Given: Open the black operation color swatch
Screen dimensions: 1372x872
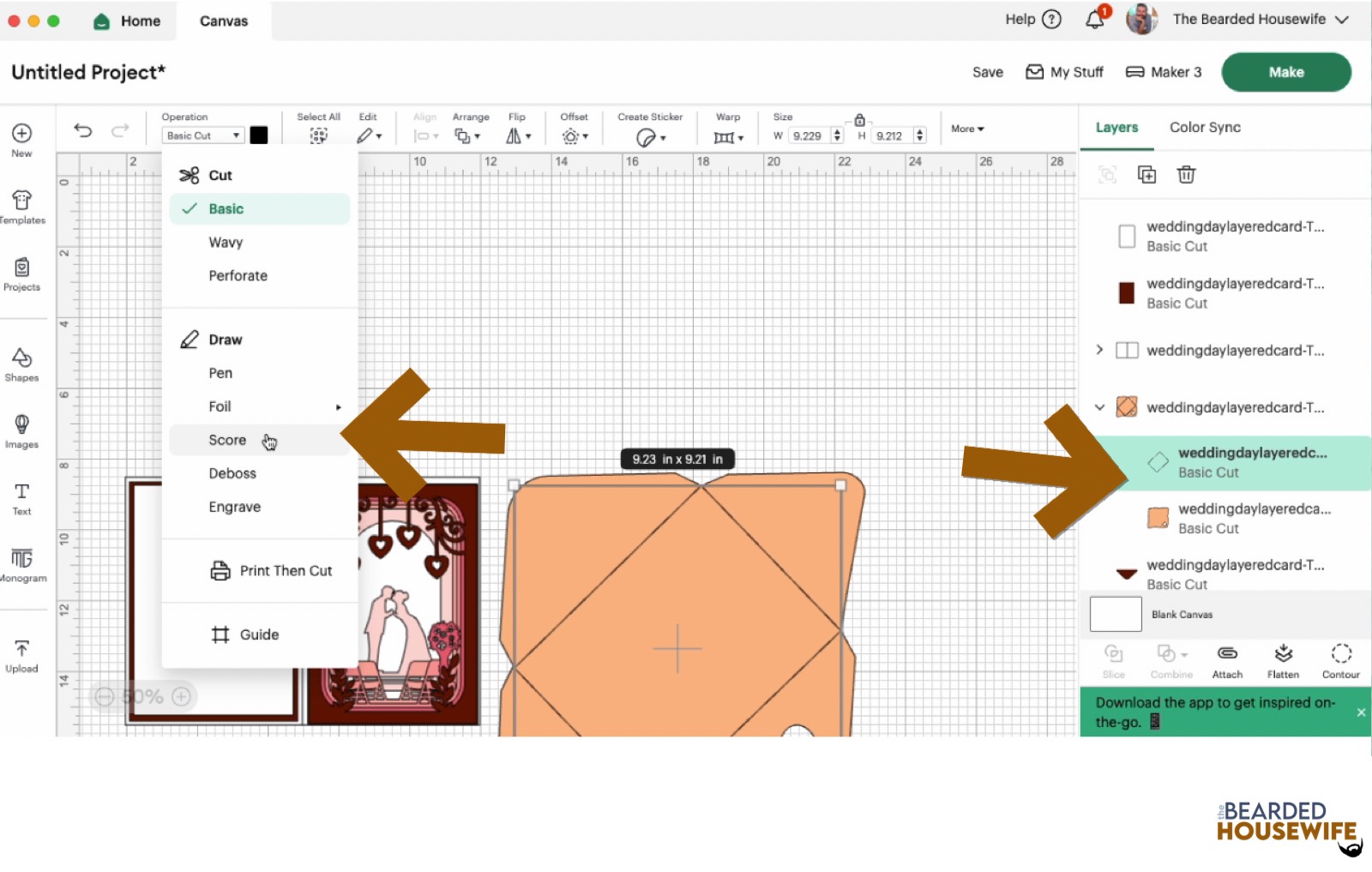Looking at the screenshot, I should pyautogui.click(x=259, y=135).
